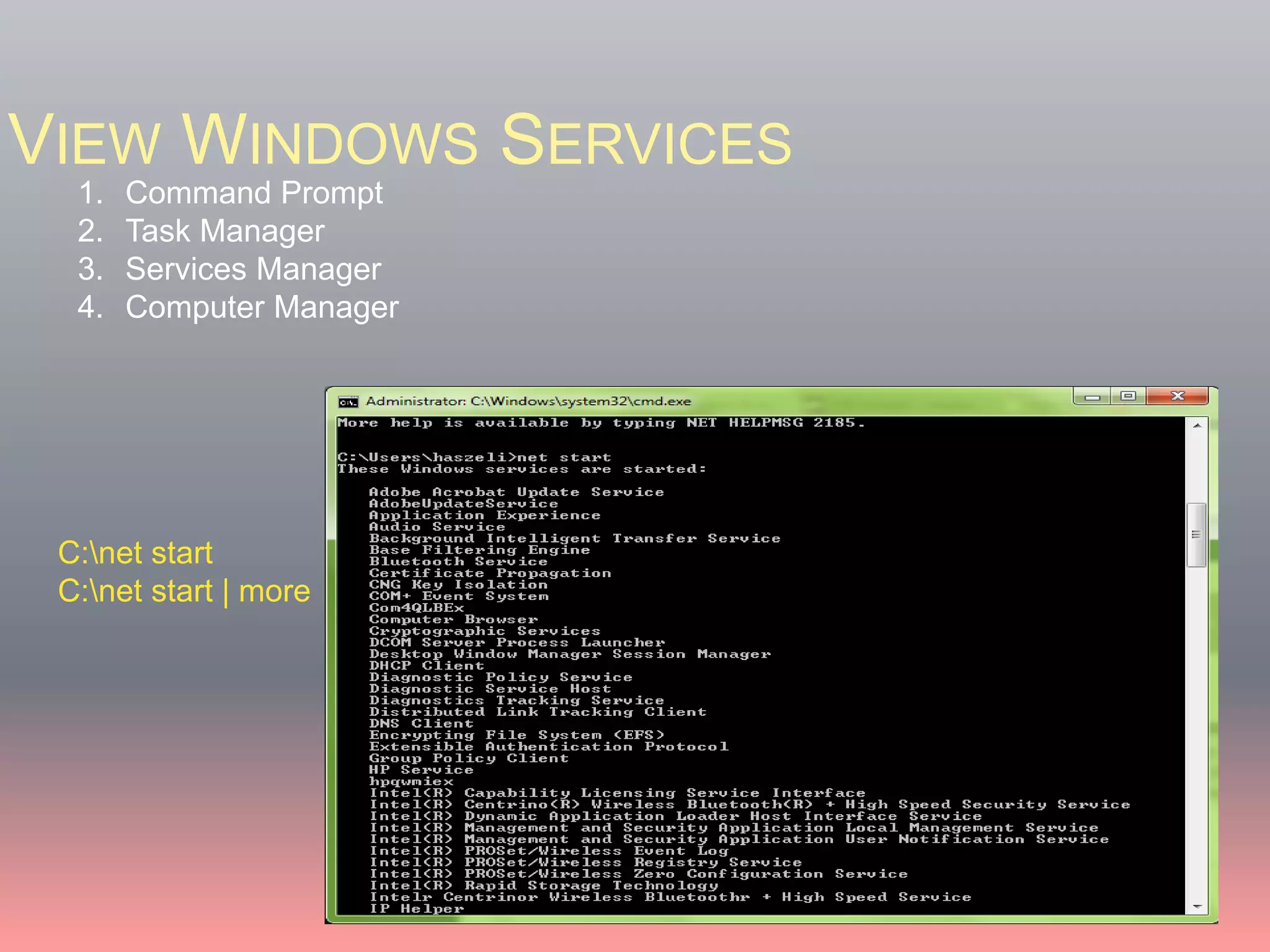Click the 'NET HELPMSG 2185' help line
This screenshot has width=1270, height=952.
pos(600,423)
